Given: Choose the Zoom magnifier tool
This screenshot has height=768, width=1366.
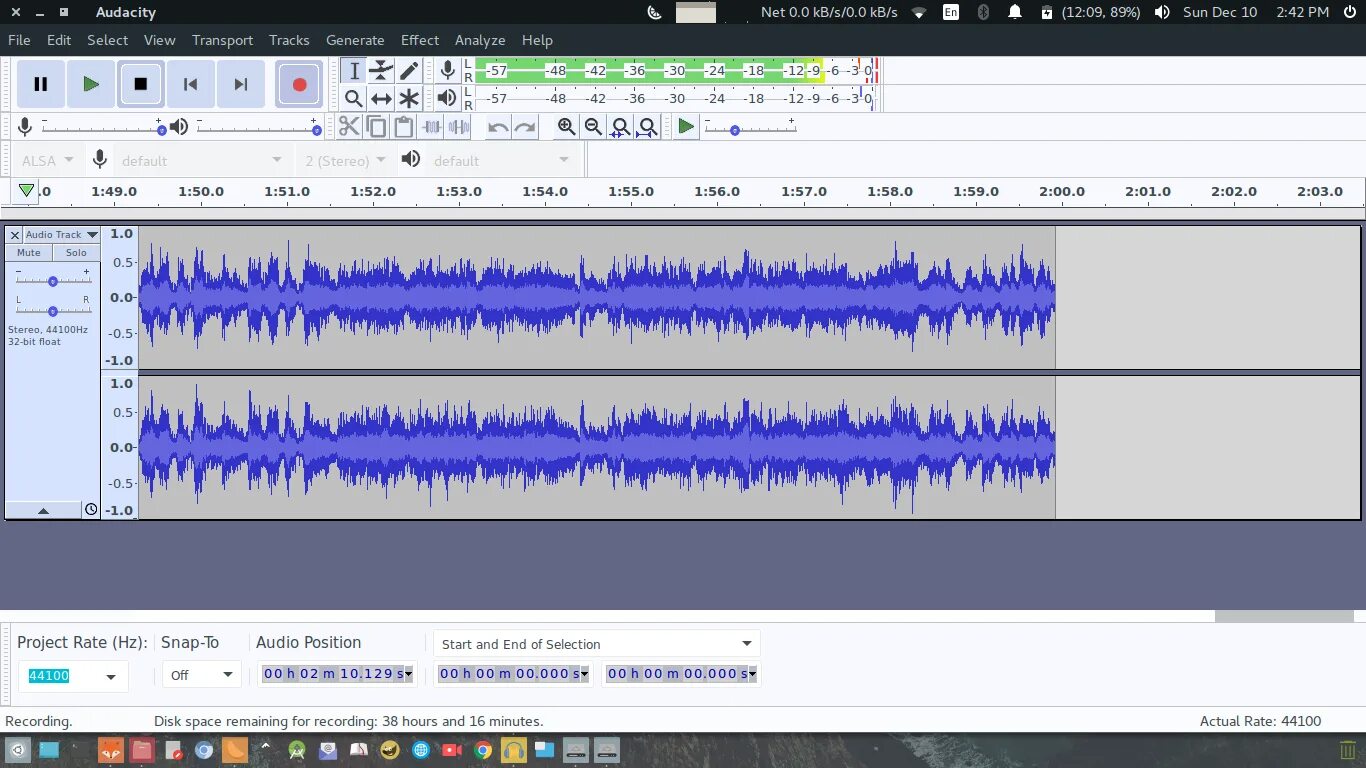Looking at the screenshot, I should click(353, 98).
